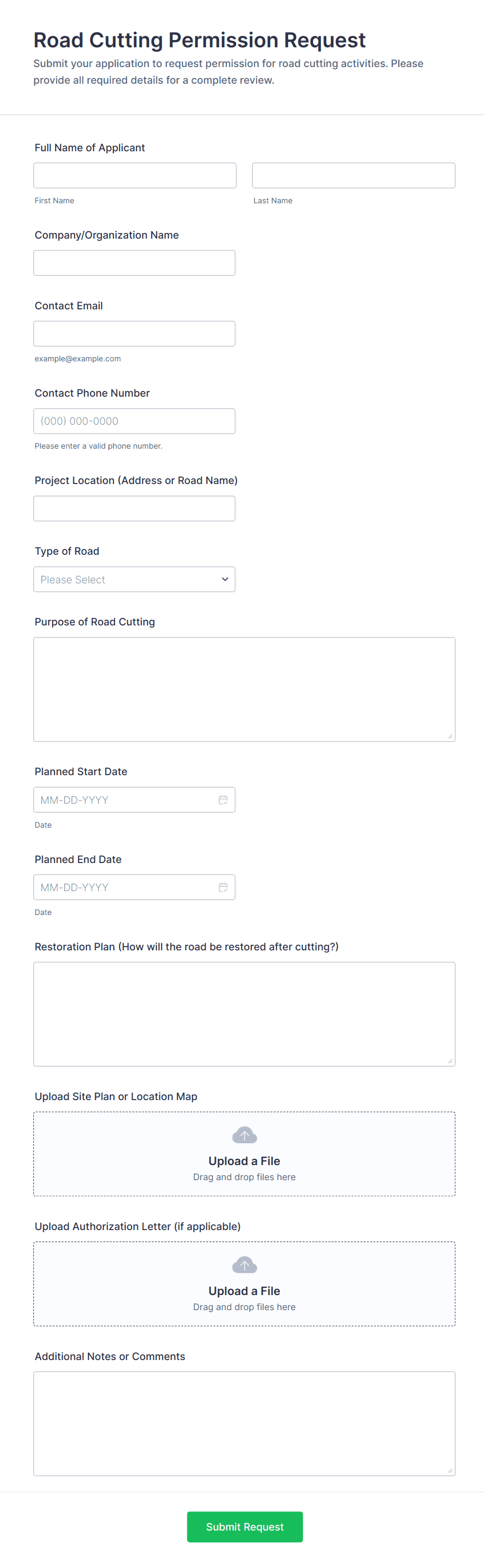Open the Planned Start Date calendar icon

click(223, 800)
